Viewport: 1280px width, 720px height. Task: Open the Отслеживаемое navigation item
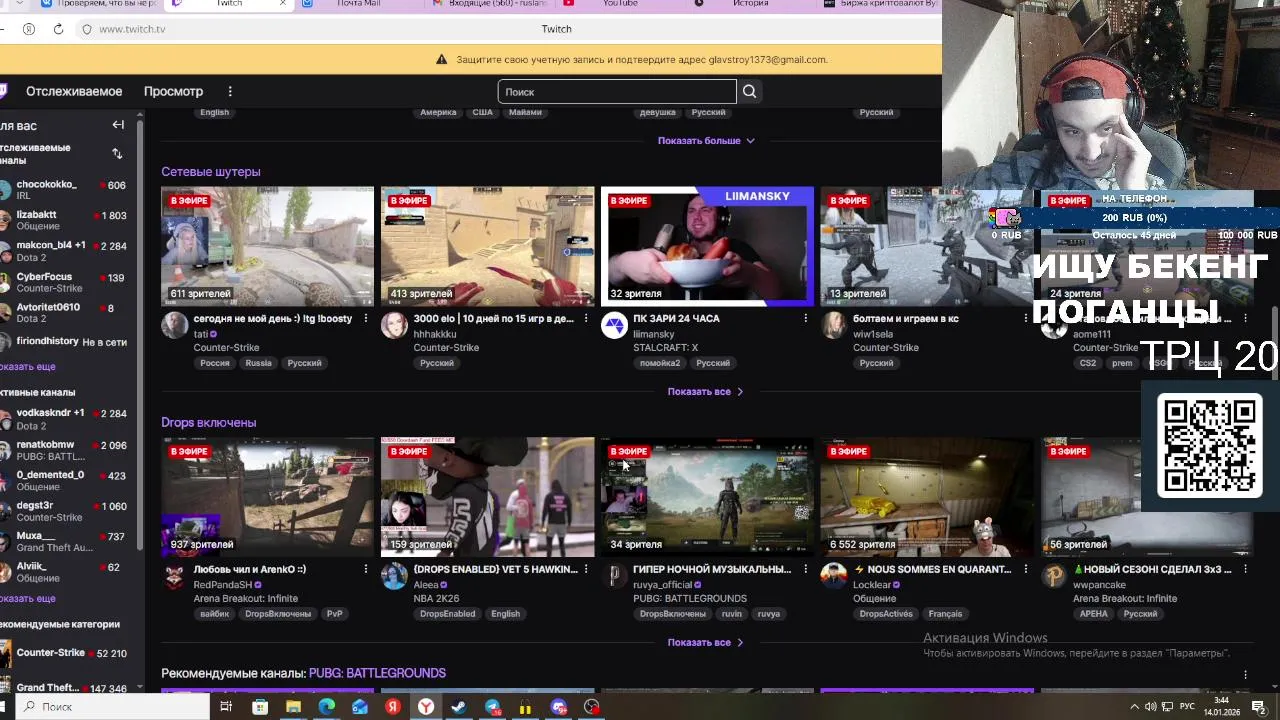coord(74,91)
